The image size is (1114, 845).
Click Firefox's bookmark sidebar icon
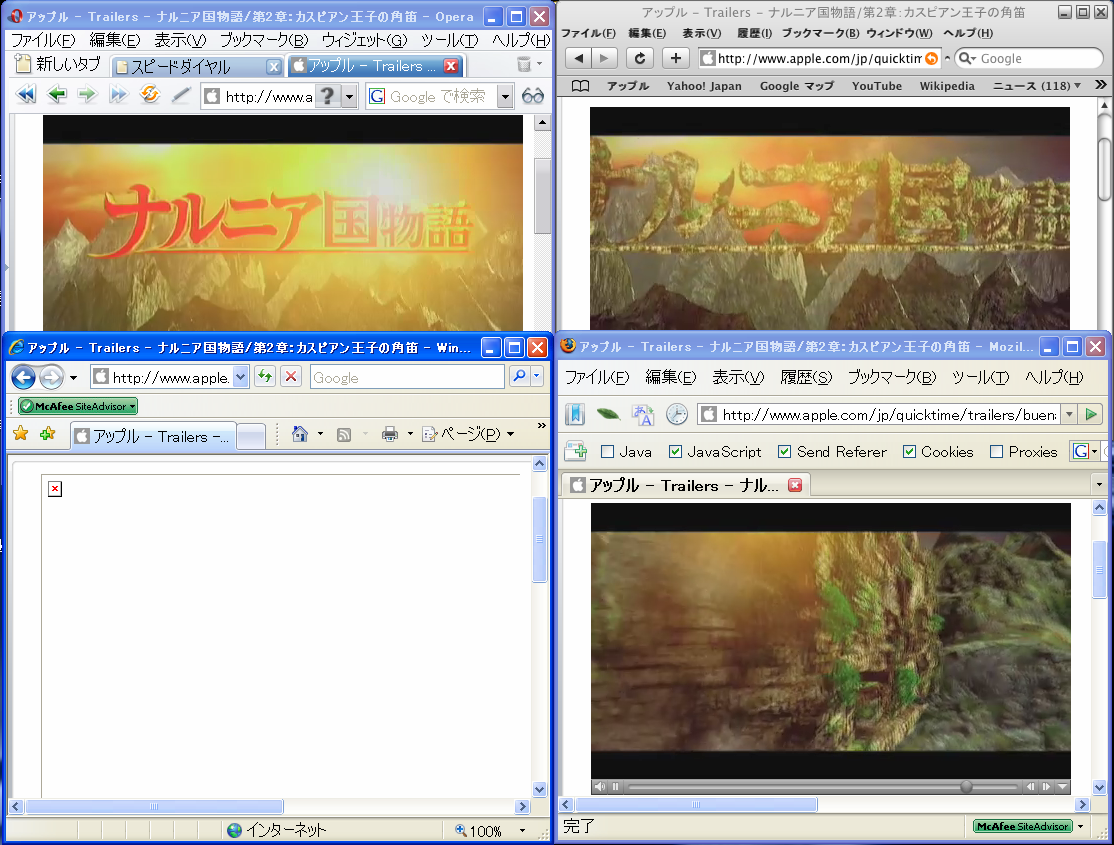(x=575, y=414)
